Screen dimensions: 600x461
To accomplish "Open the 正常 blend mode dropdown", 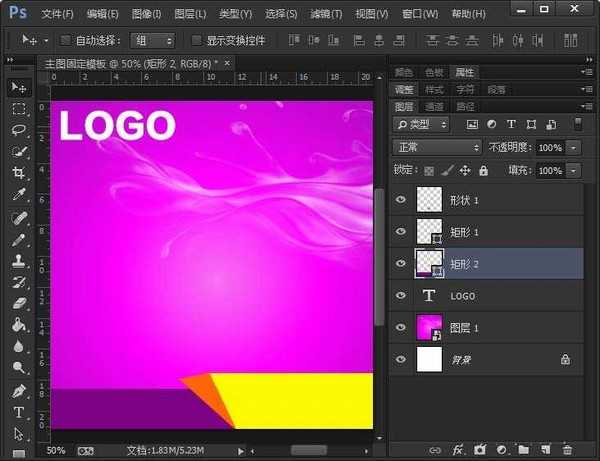I will [x=438, y=147].
